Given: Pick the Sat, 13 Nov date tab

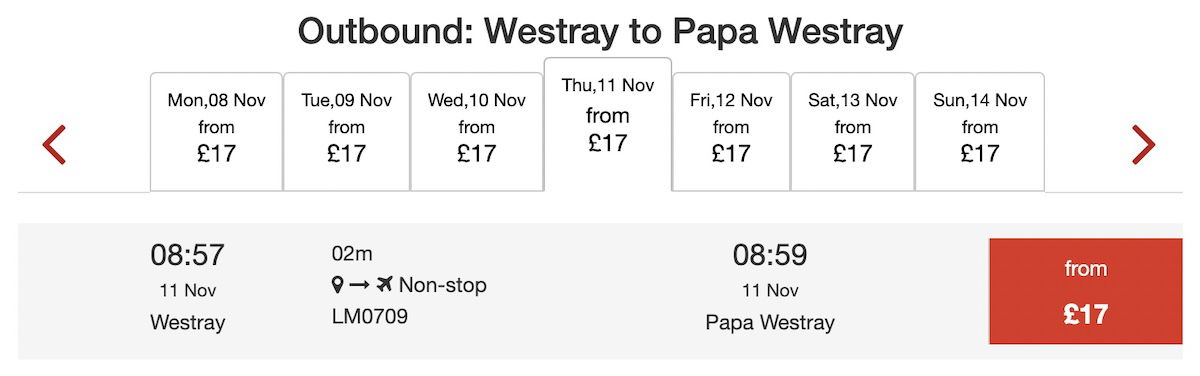Looking at the screenshot, I should 853,131.
